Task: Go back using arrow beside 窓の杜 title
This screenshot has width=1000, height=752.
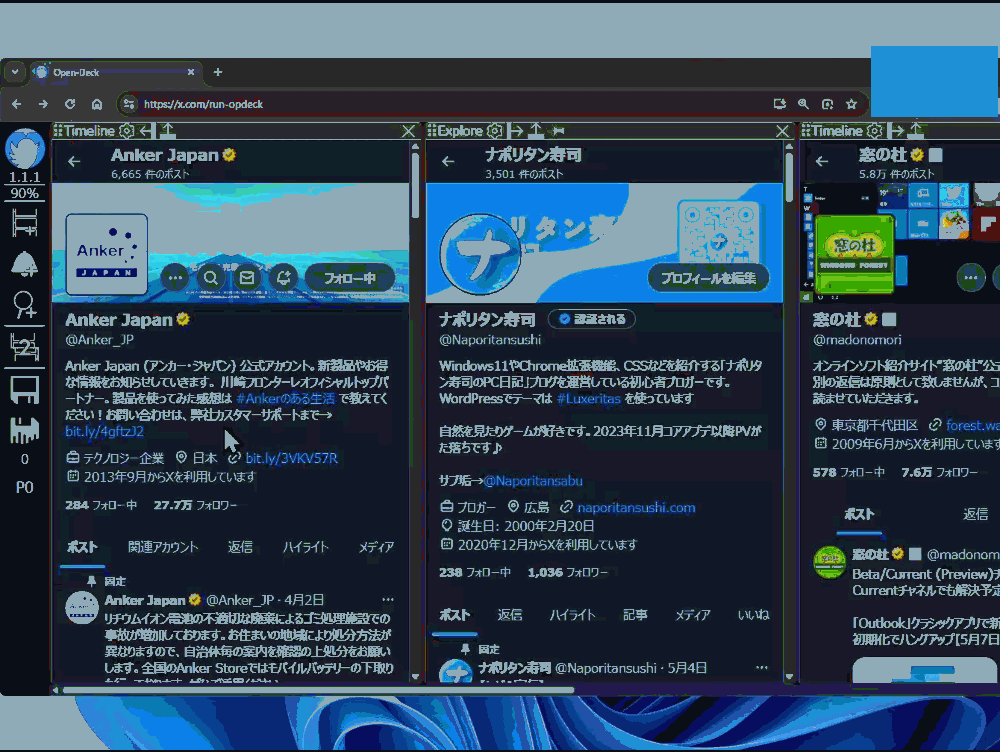Action: [822, 161]
